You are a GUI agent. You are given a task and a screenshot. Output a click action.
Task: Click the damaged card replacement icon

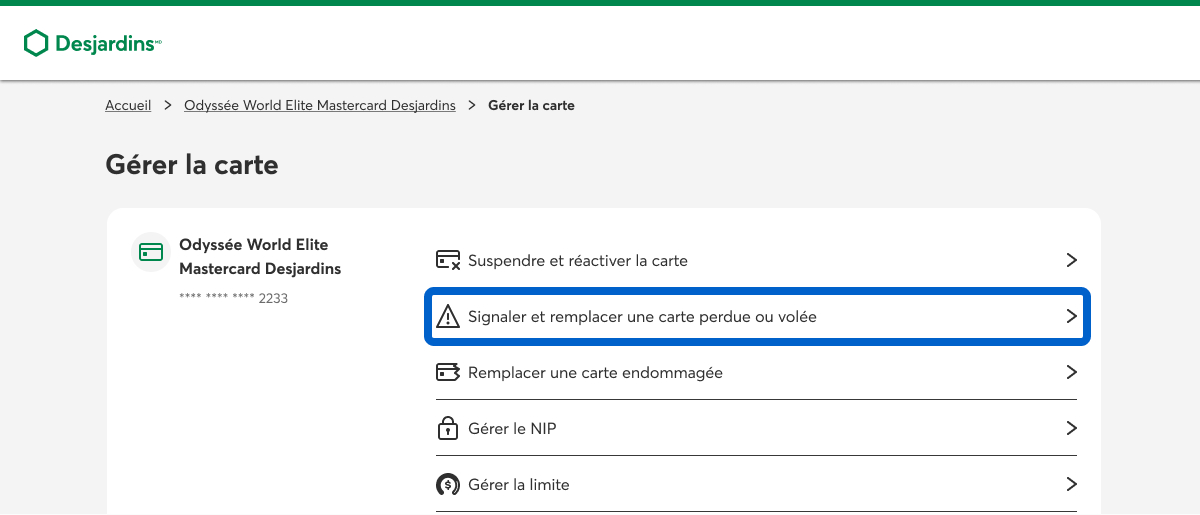(448, 373)
